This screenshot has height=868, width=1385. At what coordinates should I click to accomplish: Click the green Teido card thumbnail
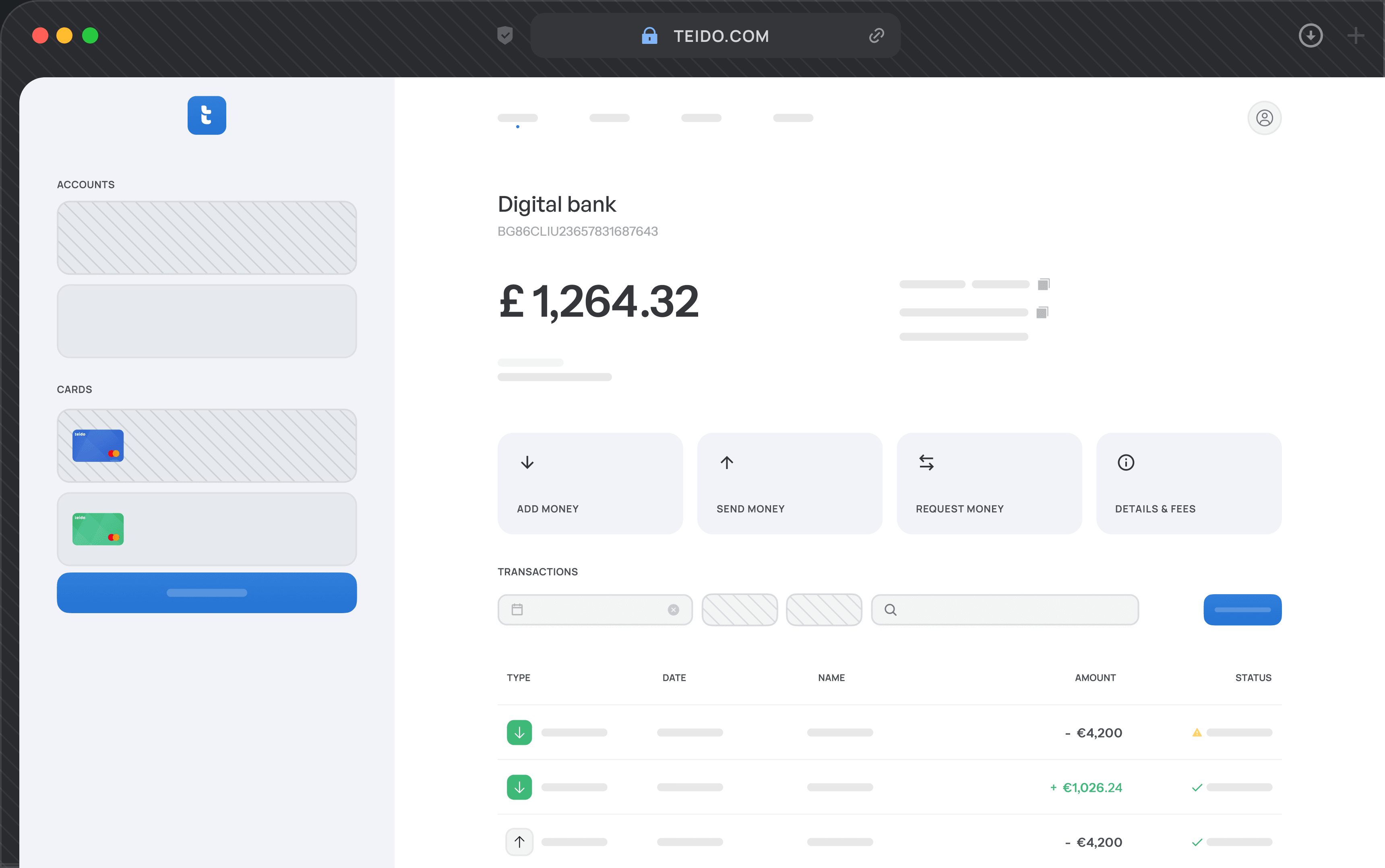pyautogui.click(x=98, y=529)
